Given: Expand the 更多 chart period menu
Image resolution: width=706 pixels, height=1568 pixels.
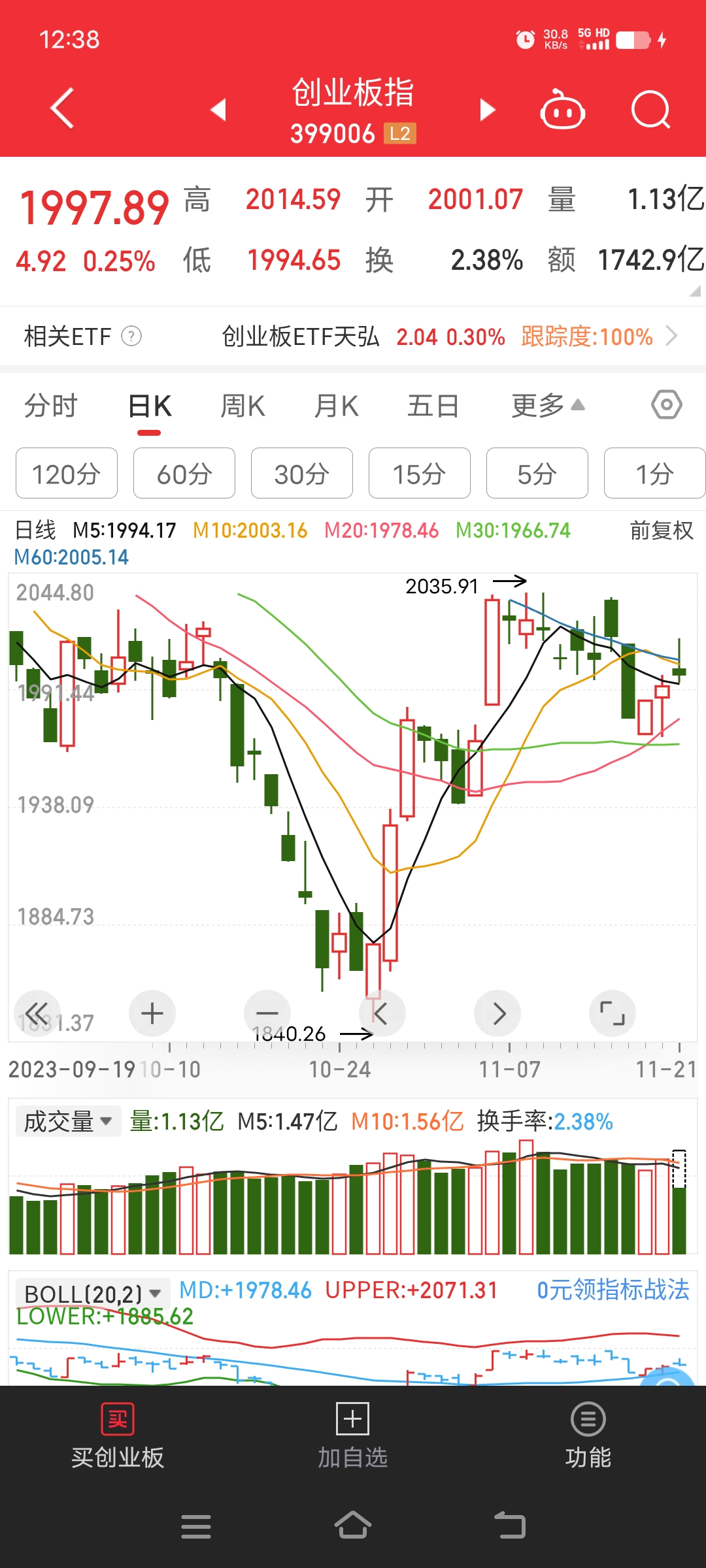Looking at the screenshot, I should pos(548,406).
